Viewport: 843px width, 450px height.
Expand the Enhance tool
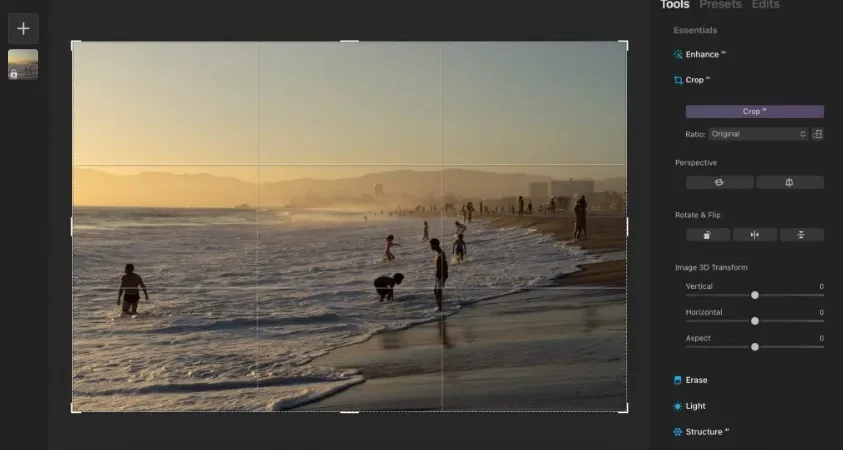[699, 54]
